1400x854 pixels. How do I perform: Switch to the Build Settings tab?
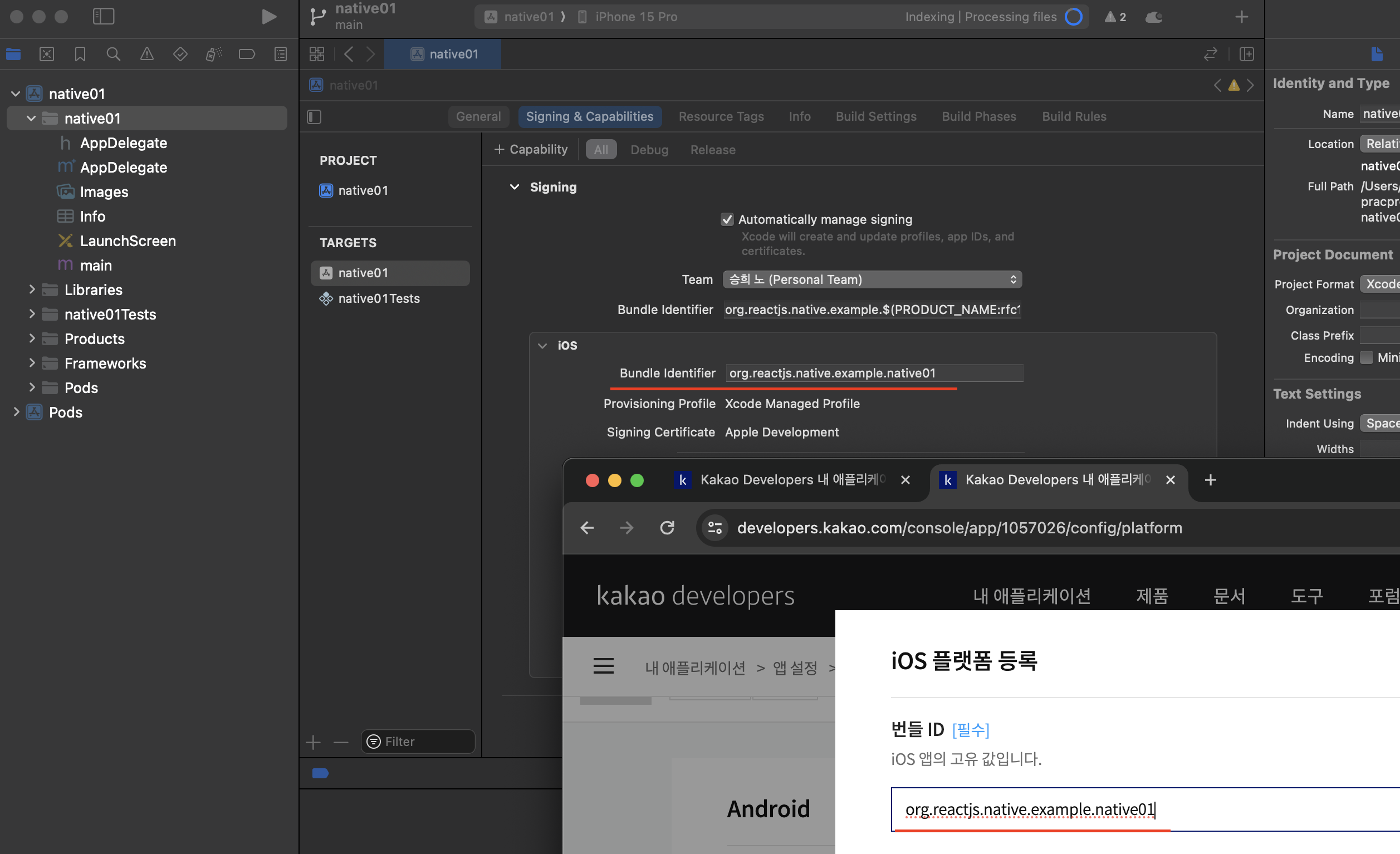point(875,116)
